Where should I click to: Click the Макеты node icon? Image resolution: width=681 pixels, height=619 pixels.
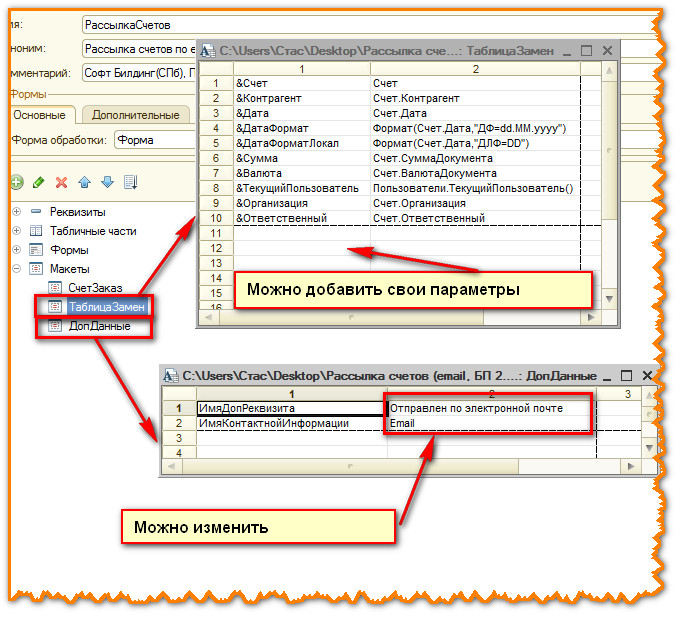[36, 270]
